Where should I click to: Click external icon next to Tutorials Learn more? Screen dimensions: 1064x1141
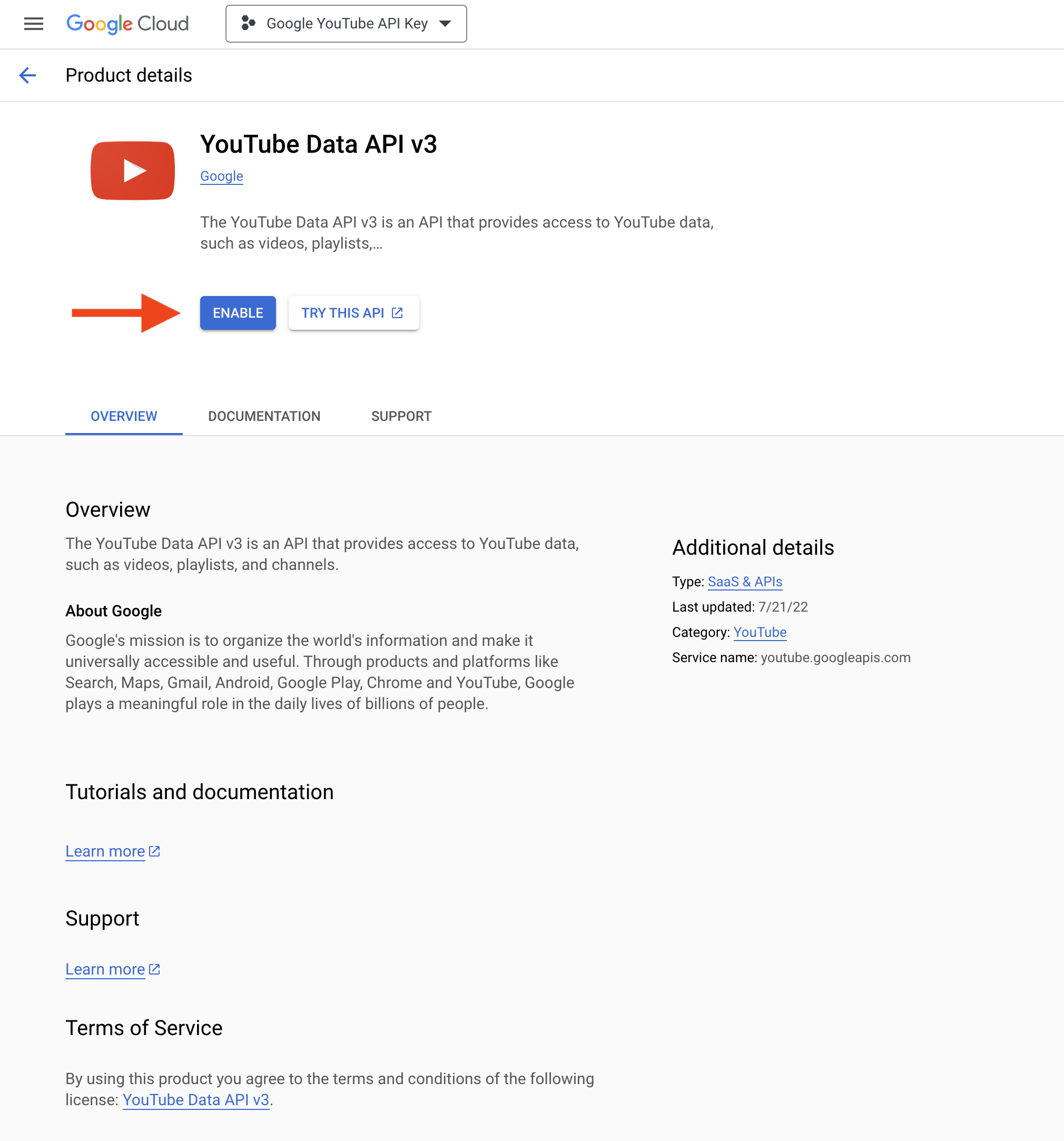154,851
